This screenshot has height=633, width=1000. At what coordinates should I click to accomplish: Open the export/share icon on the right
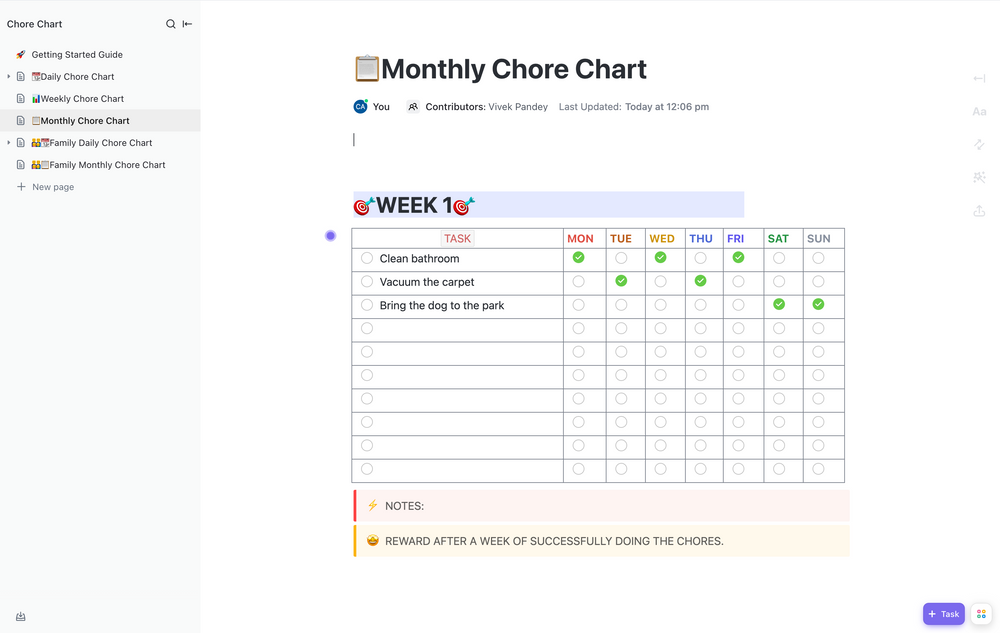(x=979, y=210)
